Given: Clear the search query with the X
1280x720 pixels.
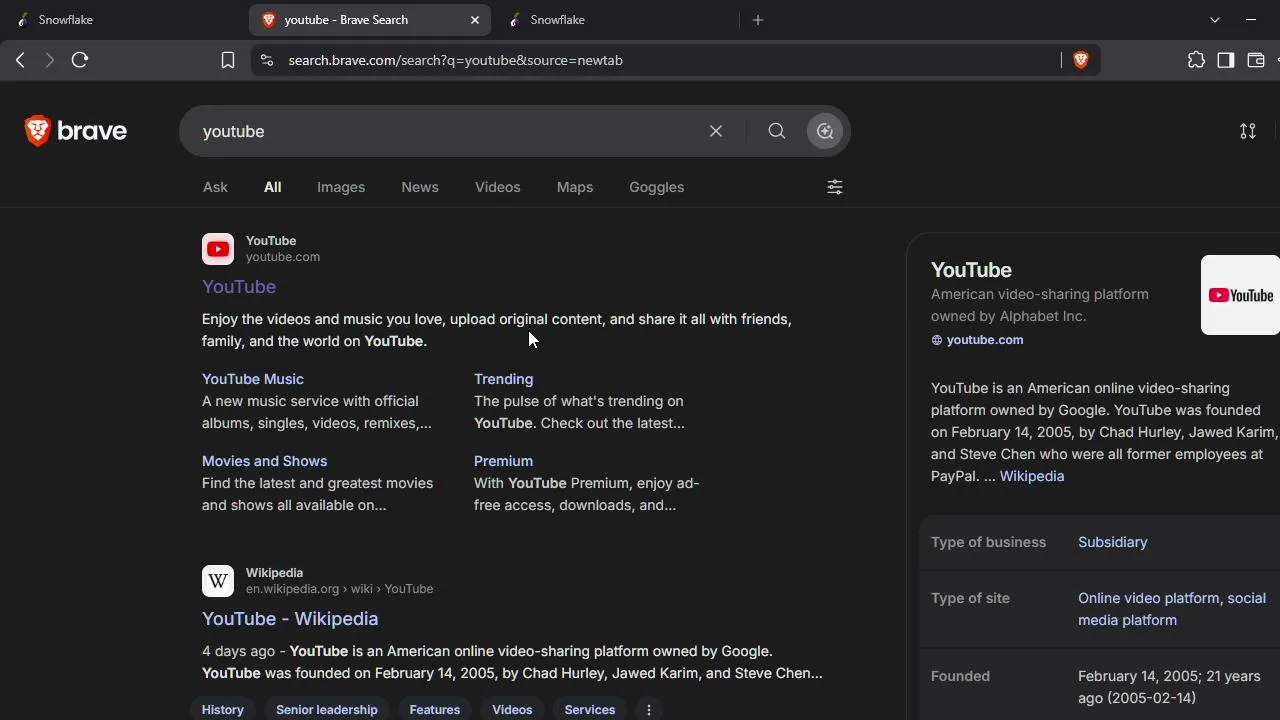Looking at the screenshot, I should (716, 131).
